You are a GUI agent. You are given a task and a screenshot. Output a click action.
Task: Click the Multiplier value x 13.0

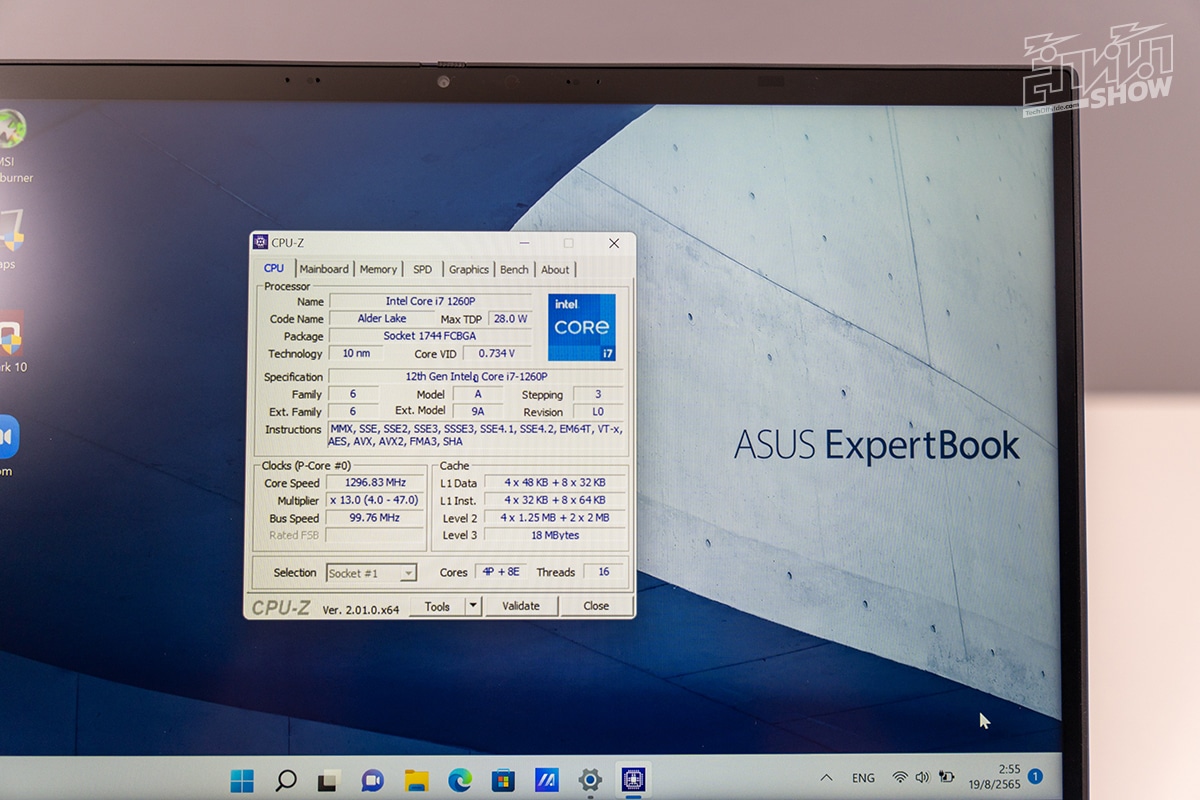pyautogui.click(x=375, y=500)
